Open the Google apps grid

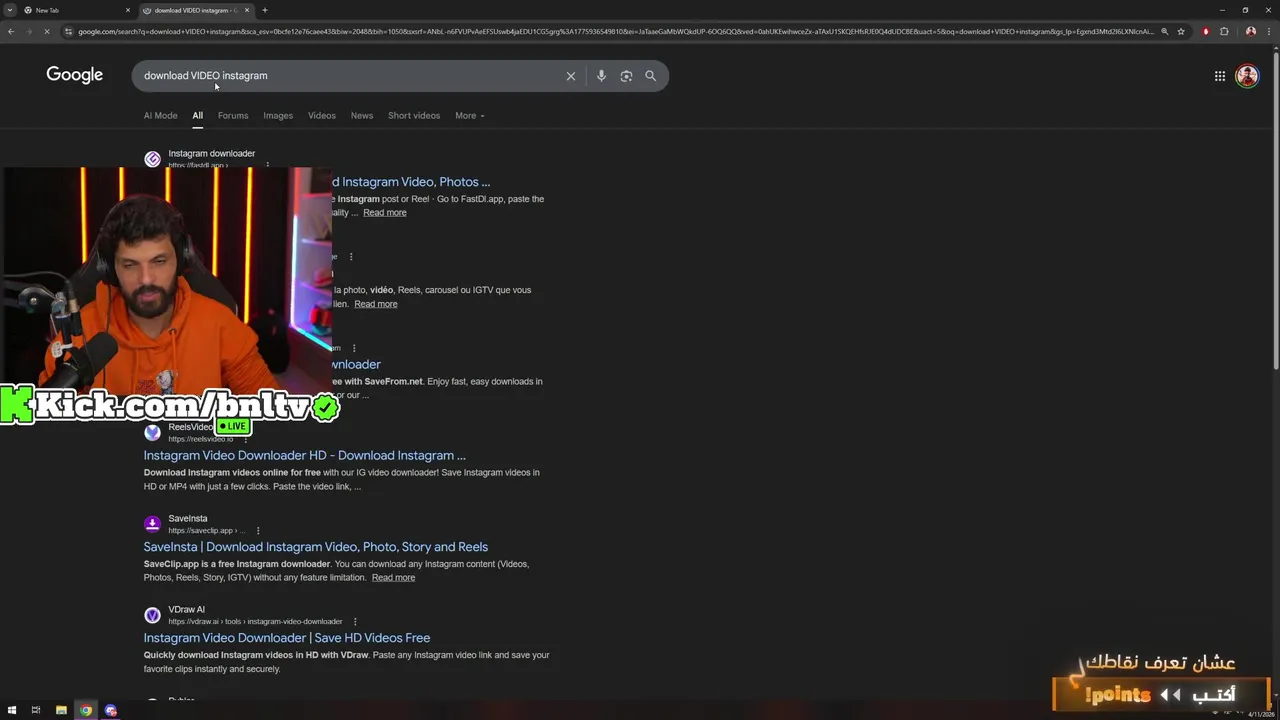click(x=1220, y=76)
